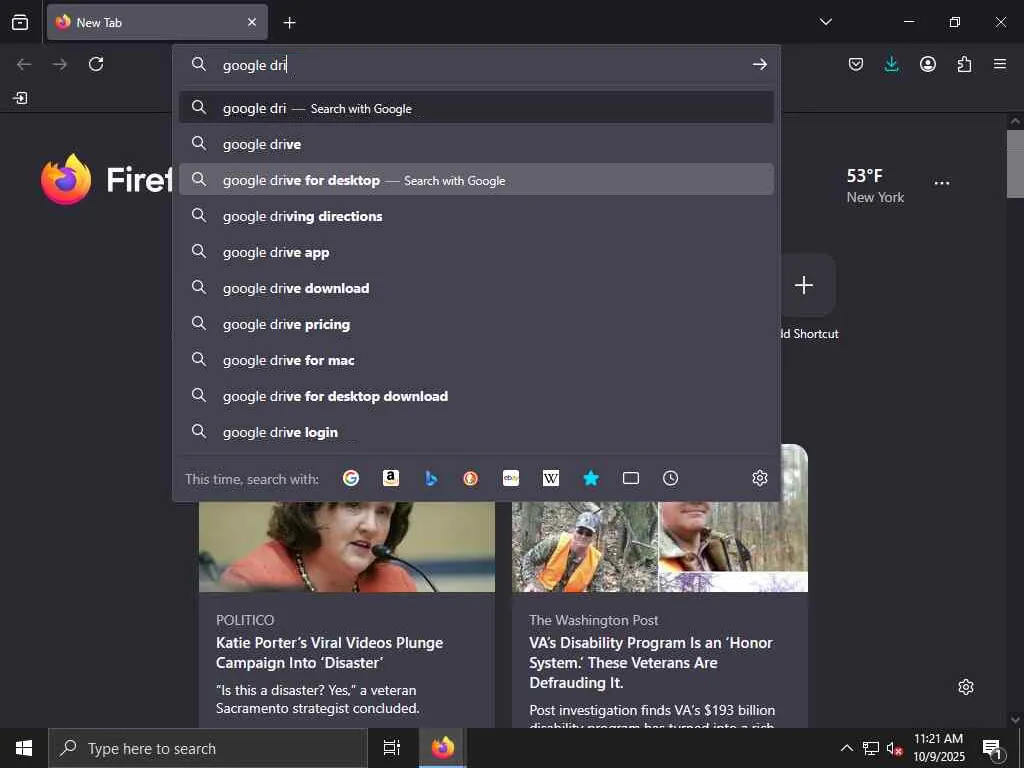Open the Pocket save icon
The width and height of the screenshot is (1024, 768).
click(856, 64)
